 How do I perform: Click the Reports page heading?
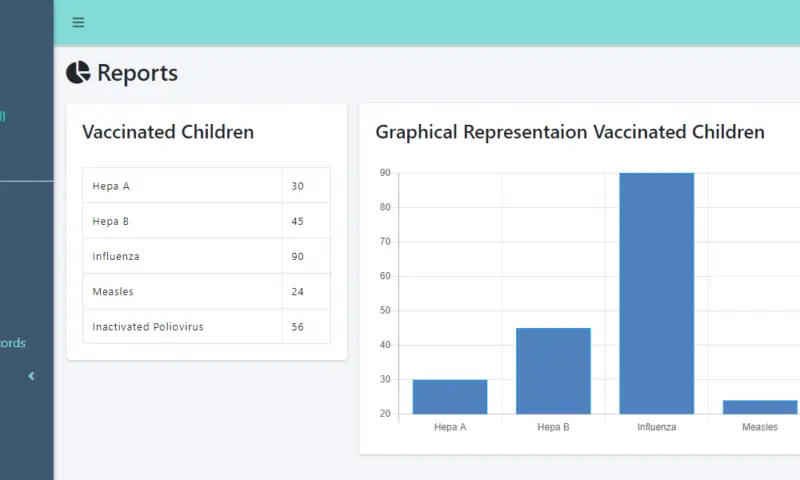point(137,73)
